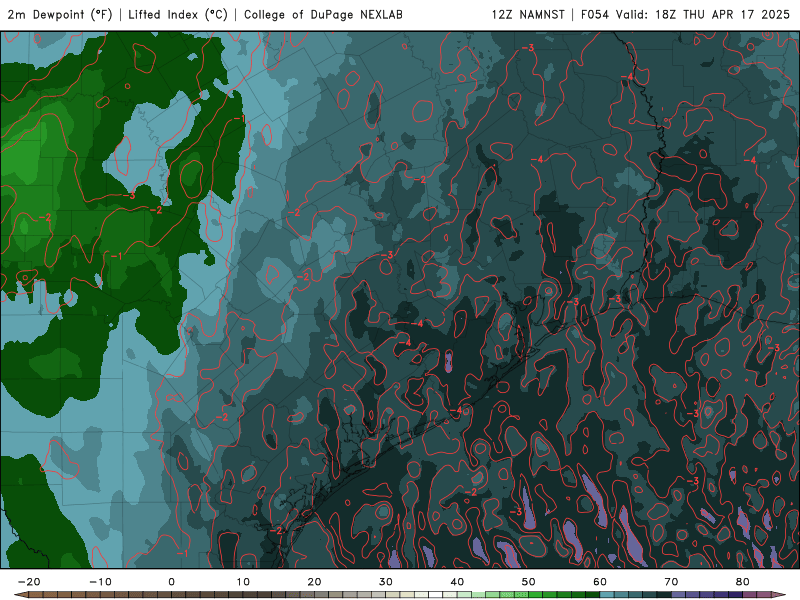The height and width of the screenshot is (600, 800).
Task: Click the 'F054' forecast hour text
Action: pyautogui.click(x=595, y=14)
